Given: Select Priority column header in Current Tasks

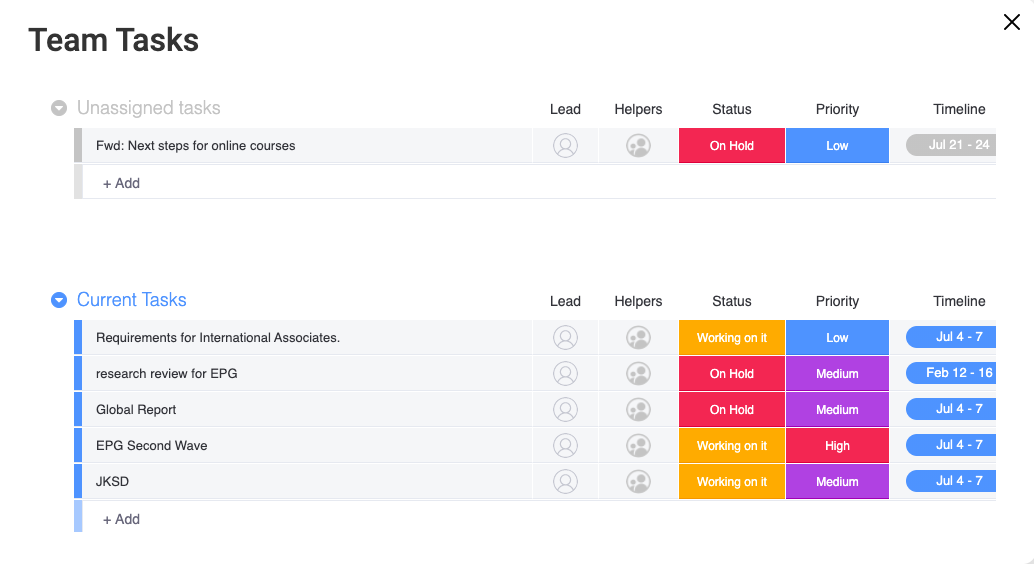Looking at the screenshot, I should point(837,301).
